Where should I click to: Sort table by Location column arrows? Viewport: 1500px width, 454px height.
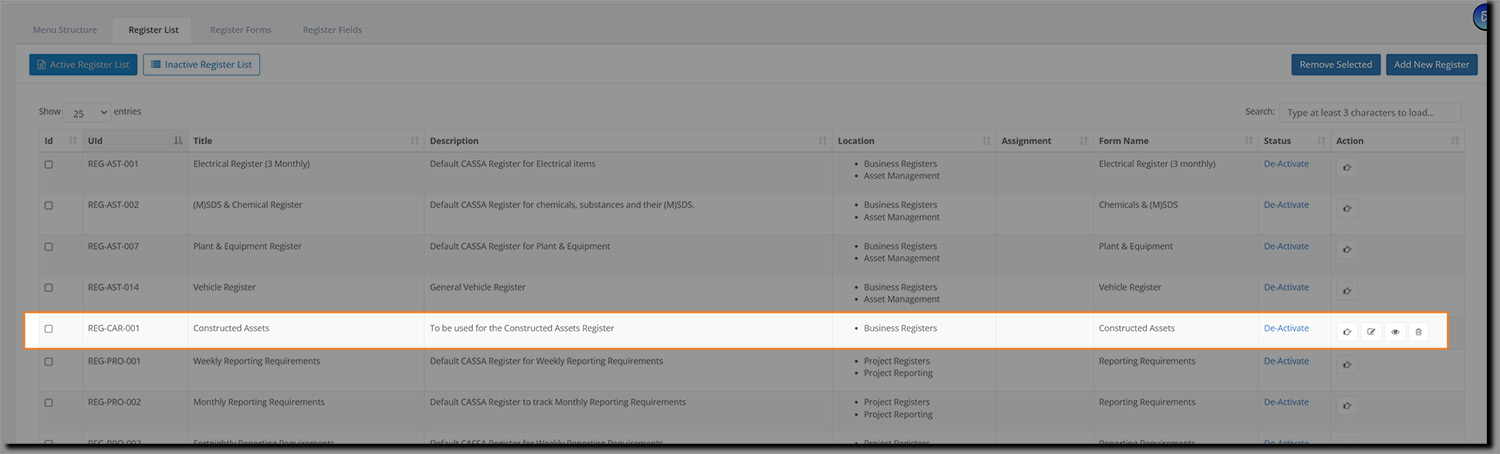point(986,141)
